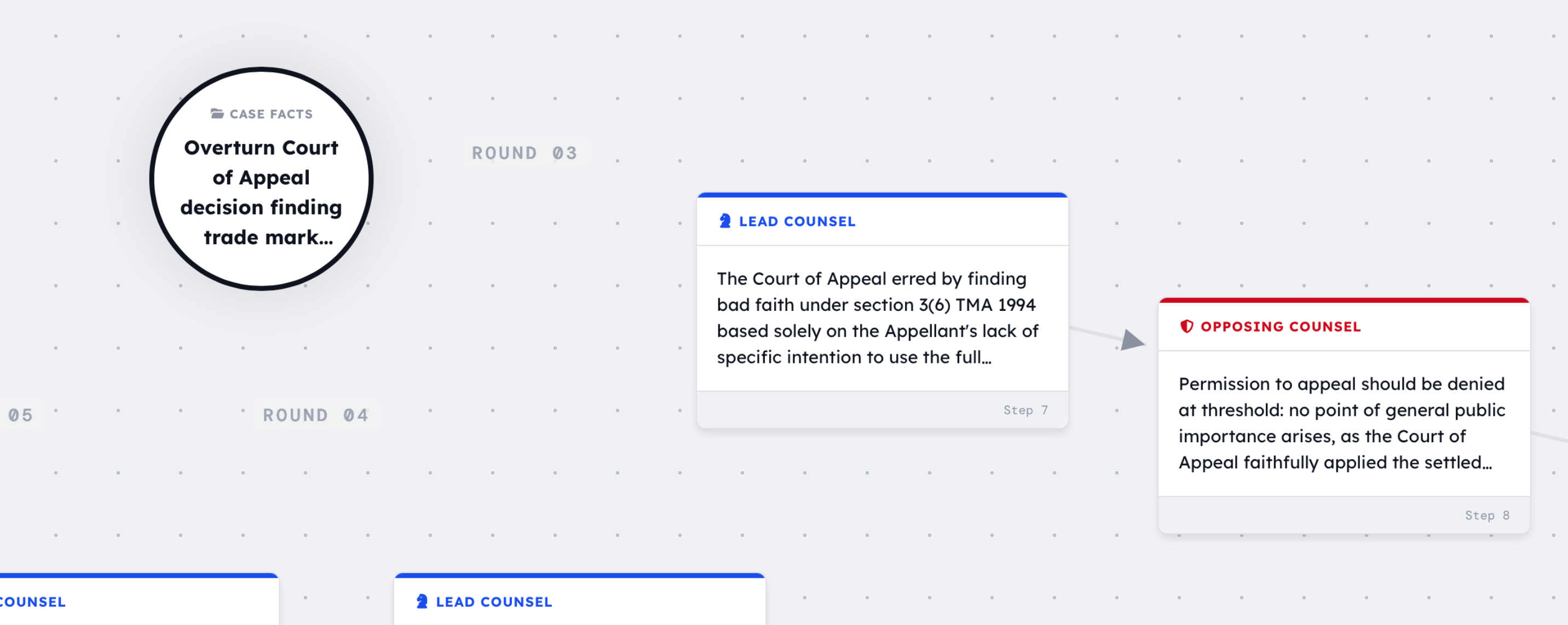1568x625 pixels.
Task: Click the ROUND 03 label
Action: [524, 153]
